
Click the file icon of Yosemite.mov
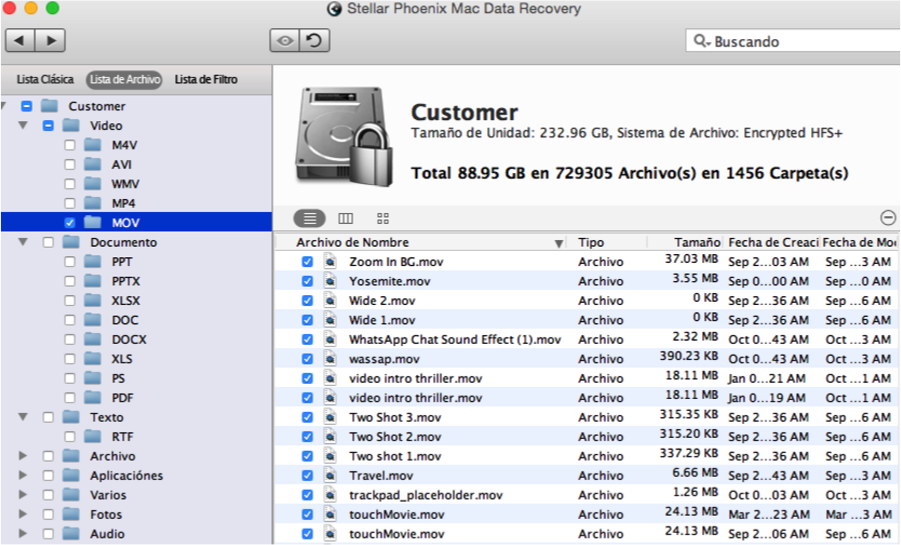(x=330, y=281)
